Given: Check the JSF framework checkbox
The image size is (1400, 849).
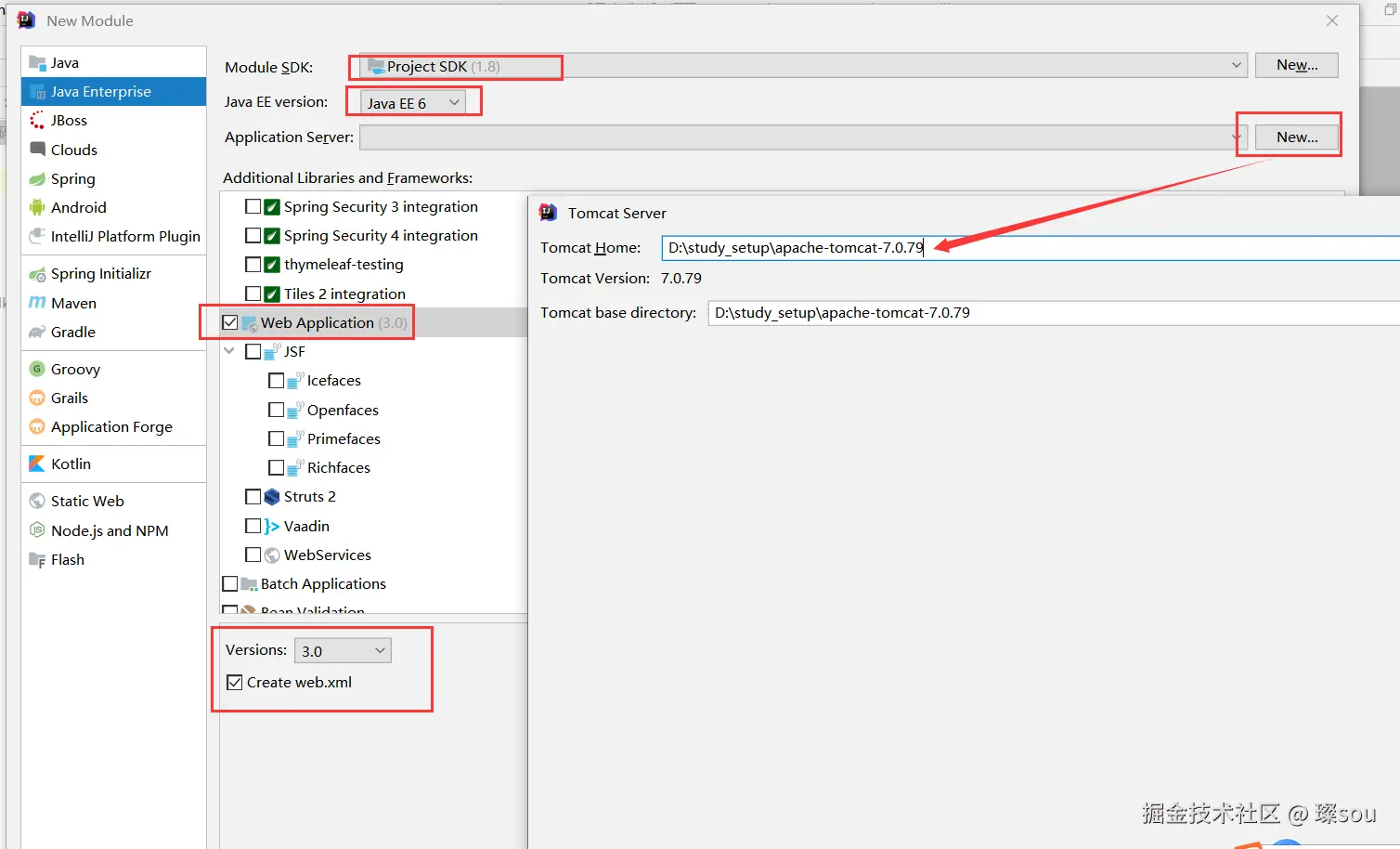Looking at the screenshot, I should (x=253, y=352).
